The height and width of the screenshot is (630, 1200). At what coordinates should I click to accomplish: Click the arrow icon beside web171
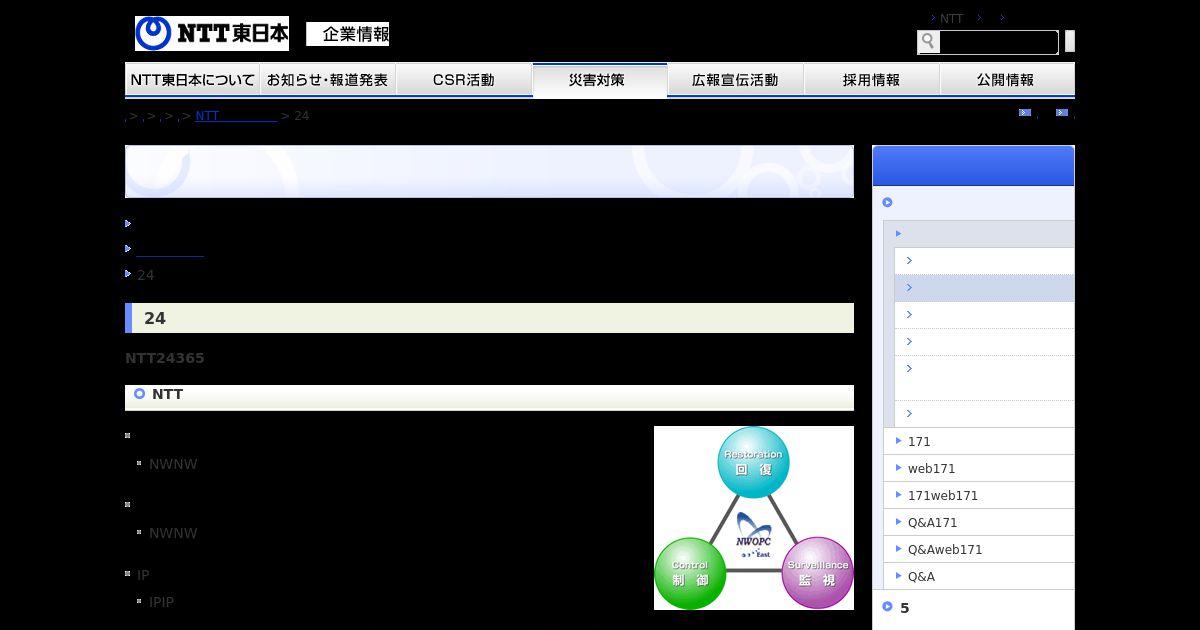(x=898, y=467)
